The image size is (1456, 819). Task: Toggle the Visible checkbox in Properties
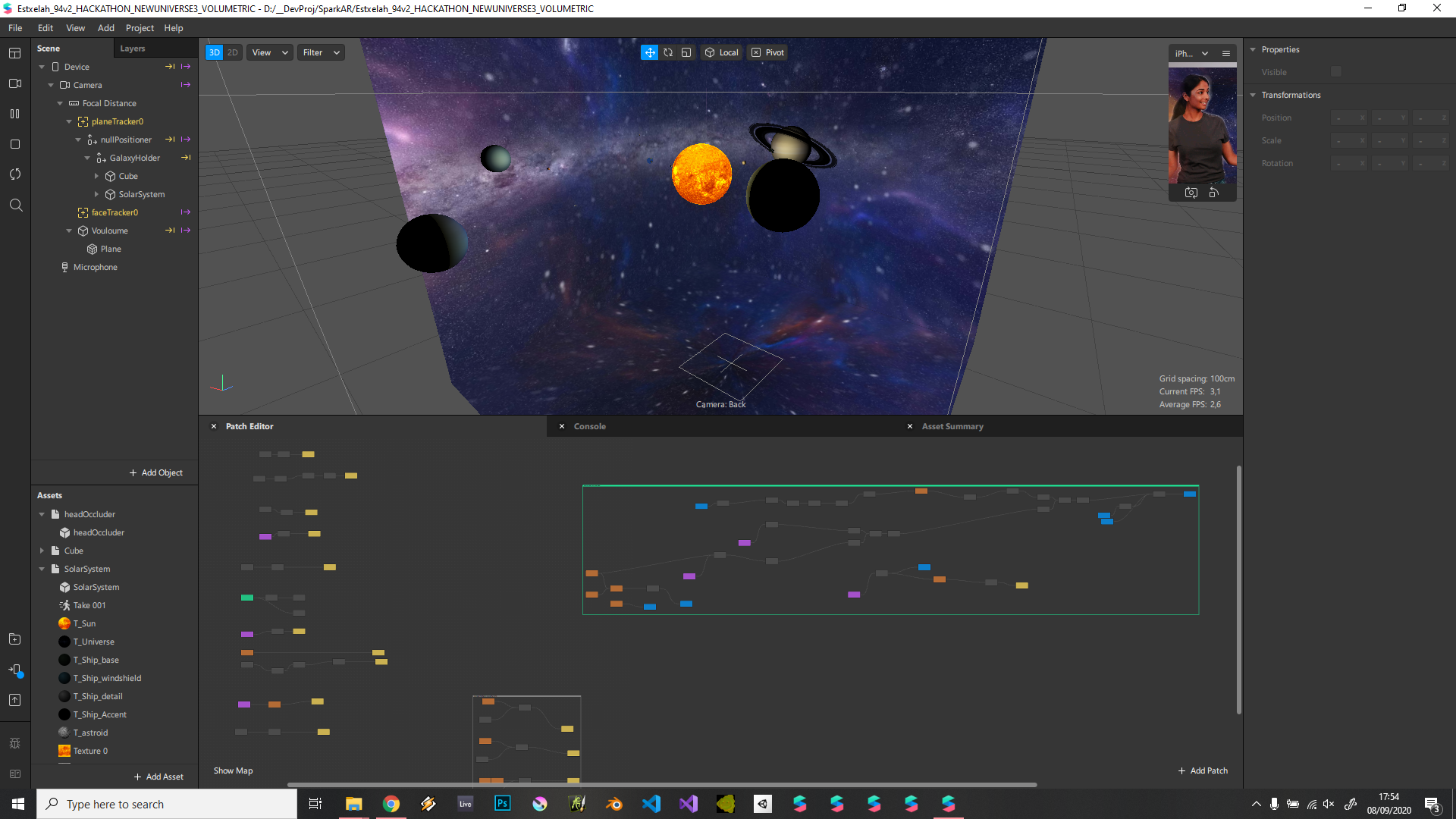pyautogui.click(x=1336, y=72)
